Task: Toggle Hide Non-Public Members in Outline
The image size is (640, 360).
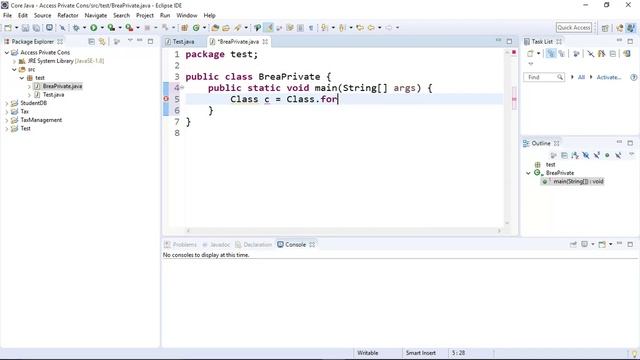Action: click(607, 155)
